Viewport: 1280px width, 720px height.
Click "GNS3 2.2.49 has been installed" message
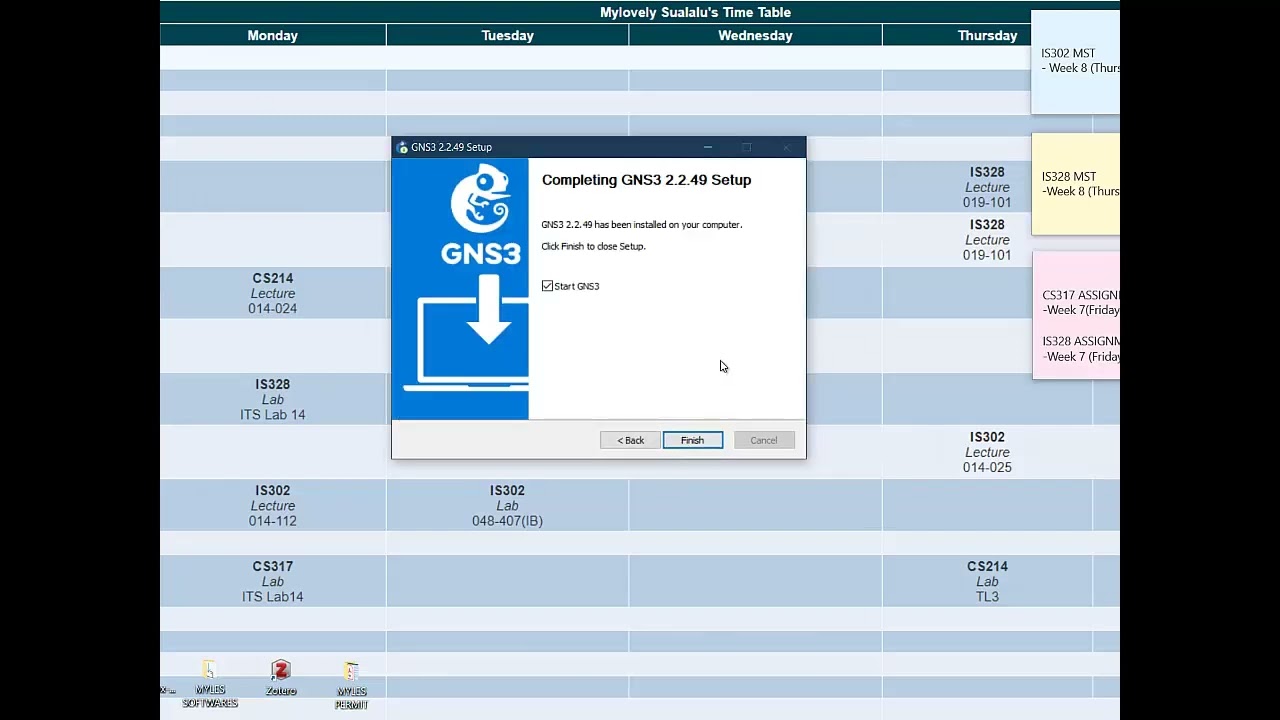click(x=642, y=225)
